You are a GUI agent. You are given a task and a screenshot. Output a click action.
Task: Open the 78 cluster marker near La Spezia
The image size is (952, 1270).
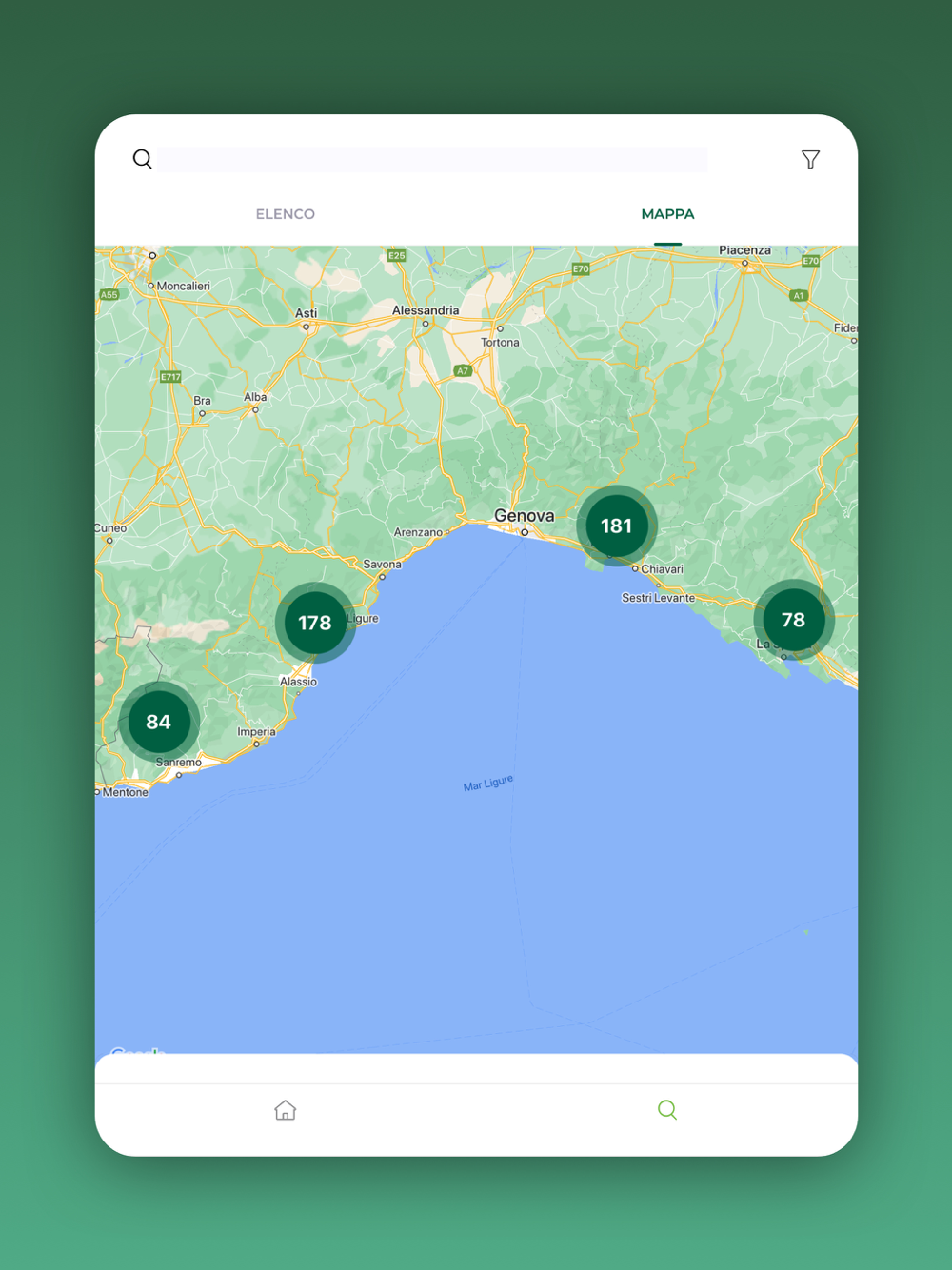793,620
